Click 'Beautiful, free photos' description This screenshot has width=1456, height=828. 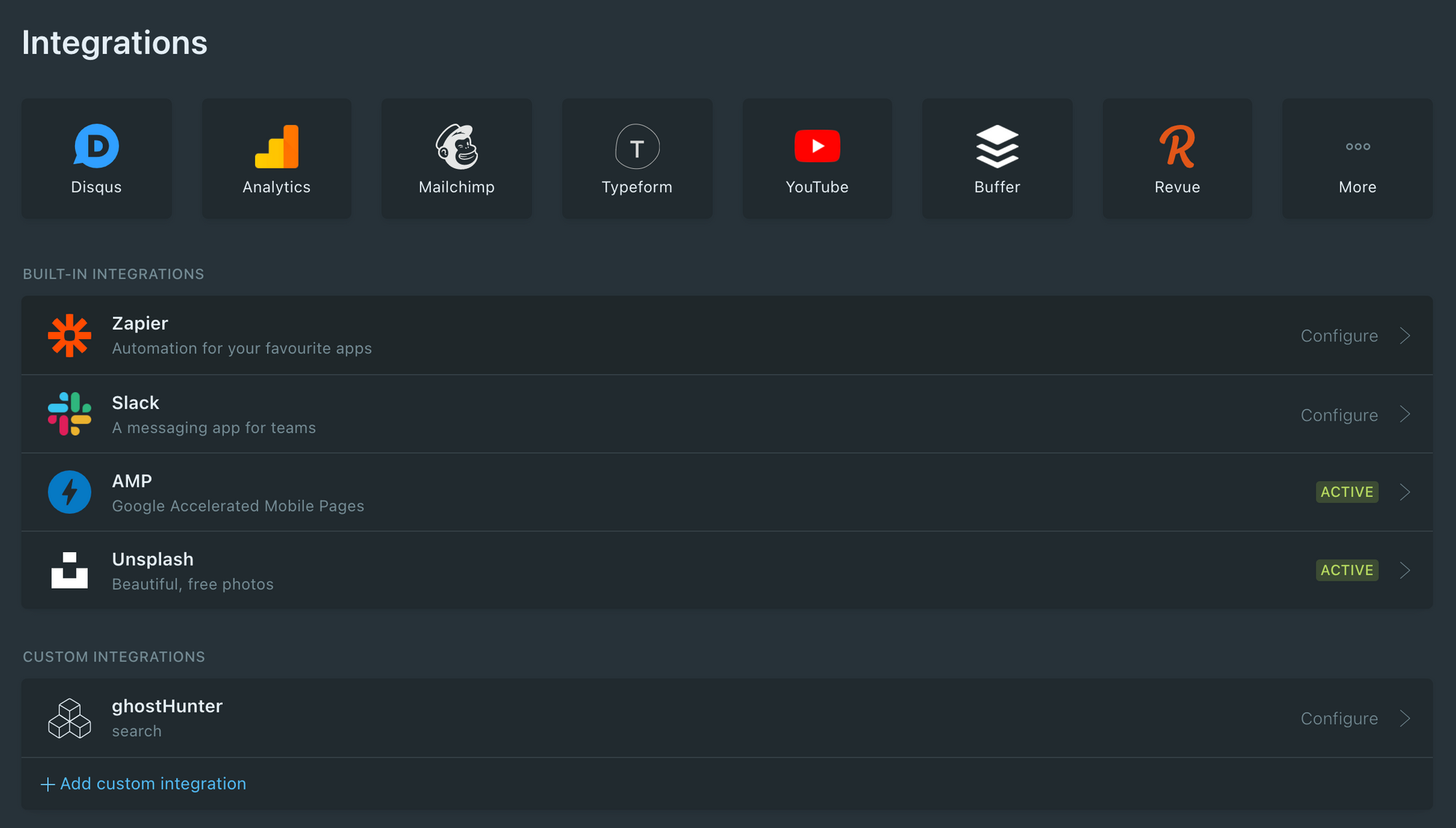coord(193,584)
